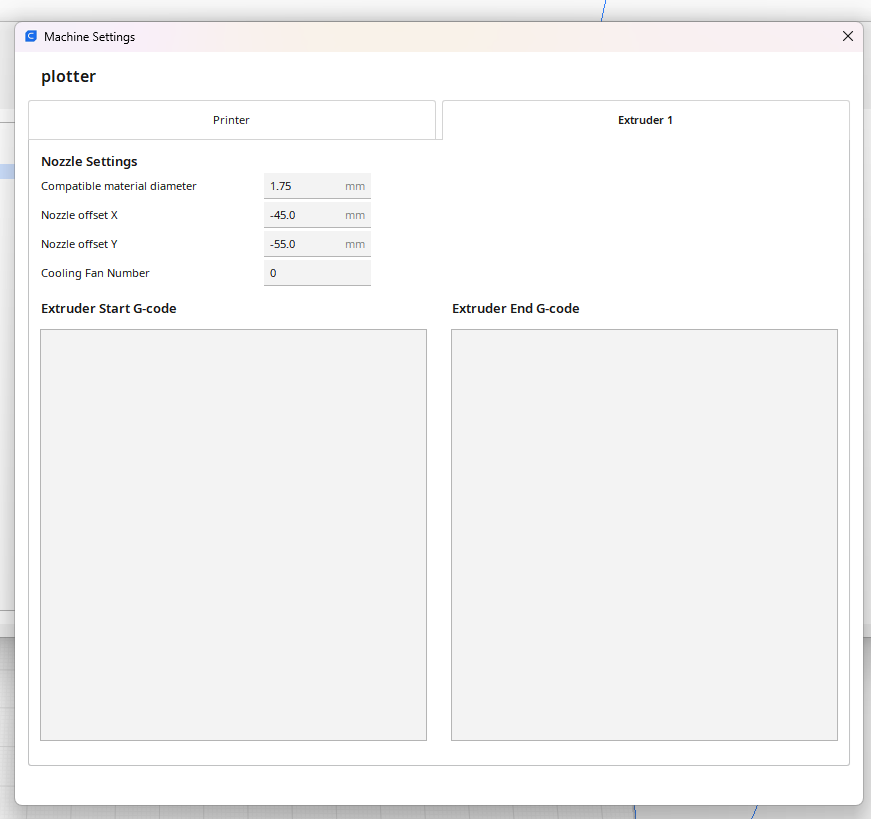
Task: Click the Nozzle offset Y label
Action: coord(80,244)
